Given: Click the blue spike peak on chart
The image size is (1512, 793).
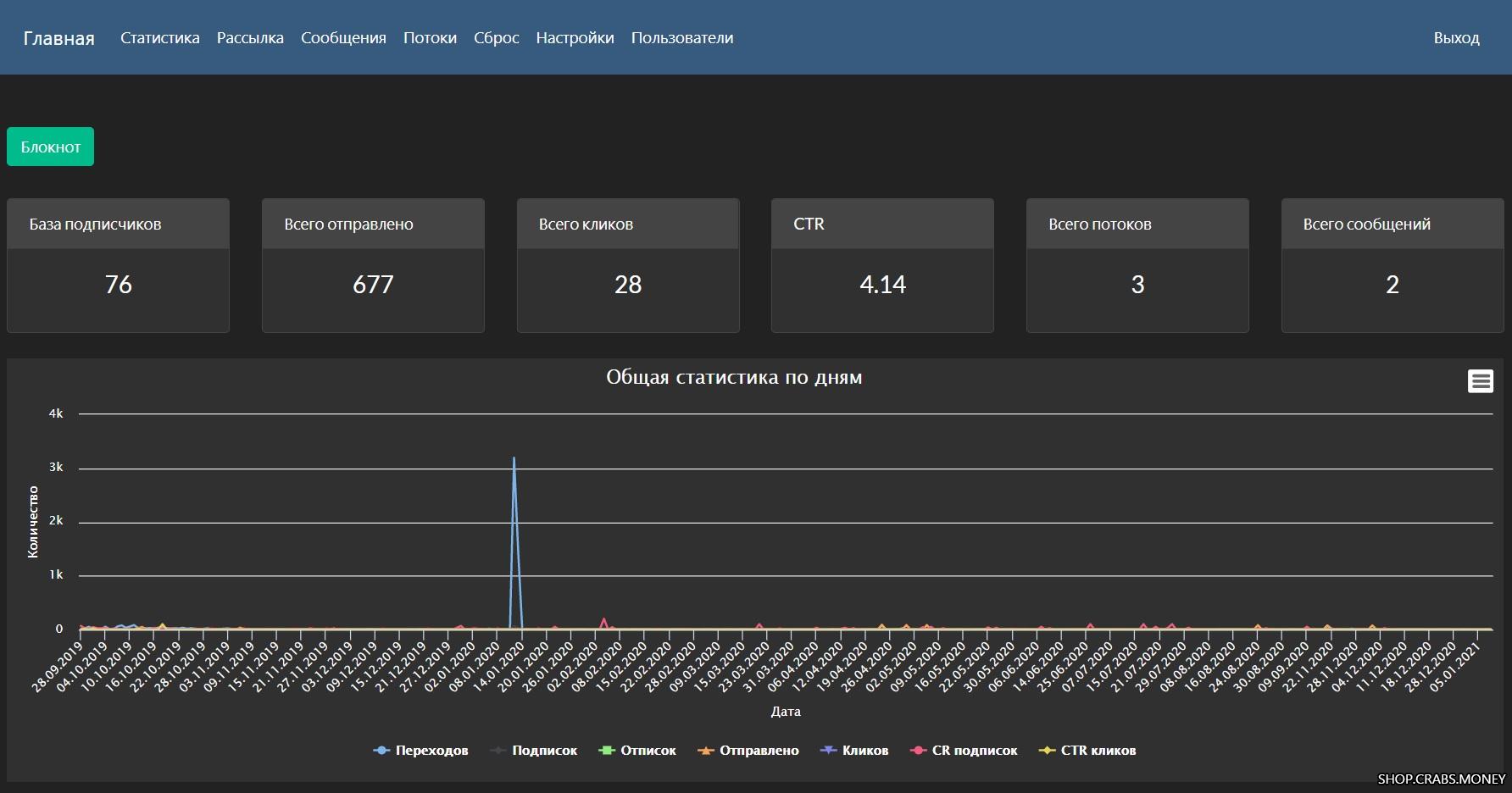Looking at the screenshot, I should coord(514,458).
